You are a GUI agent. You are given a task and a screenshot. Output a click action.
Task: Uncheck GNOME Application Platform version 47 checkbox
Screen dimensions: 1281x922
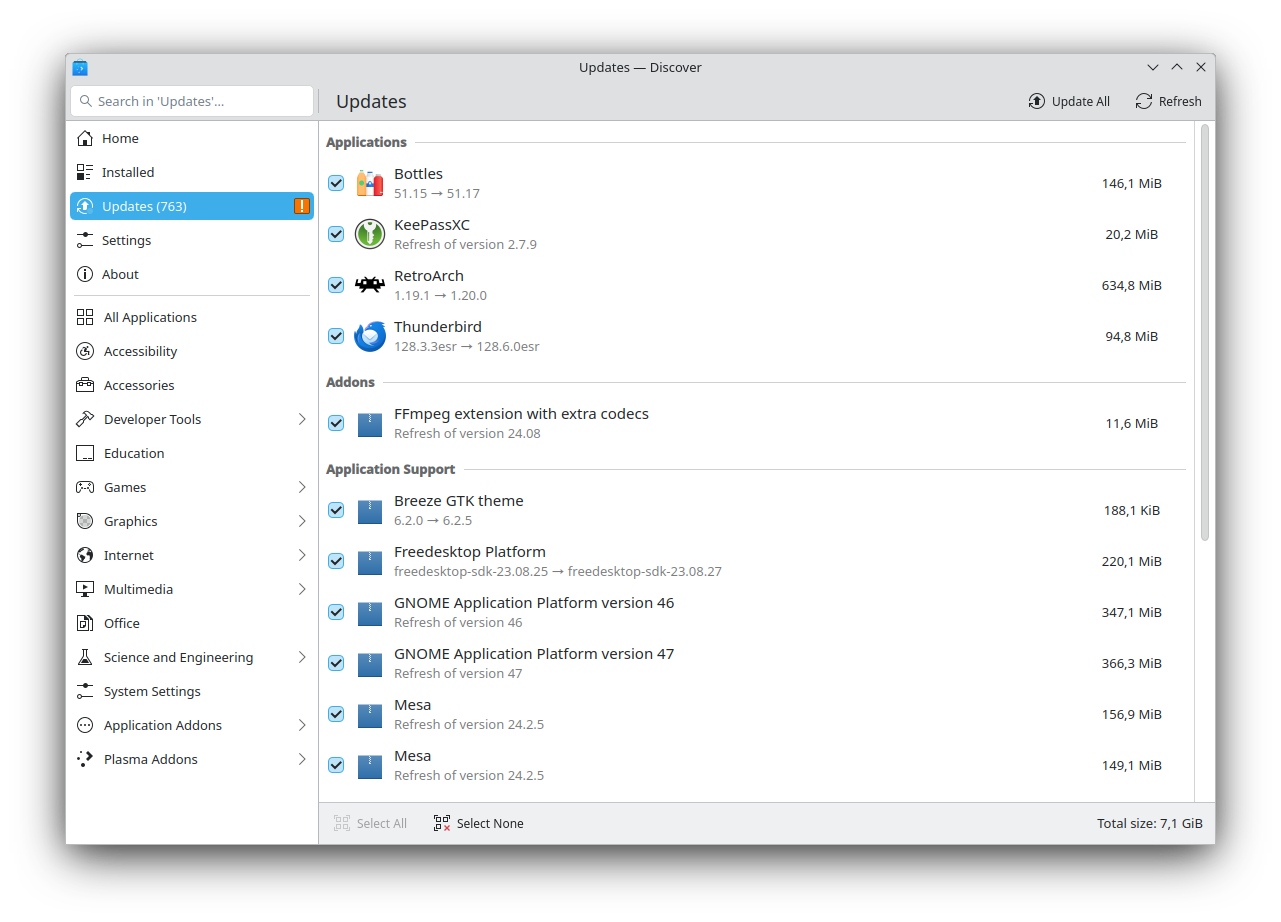point(336,663)
